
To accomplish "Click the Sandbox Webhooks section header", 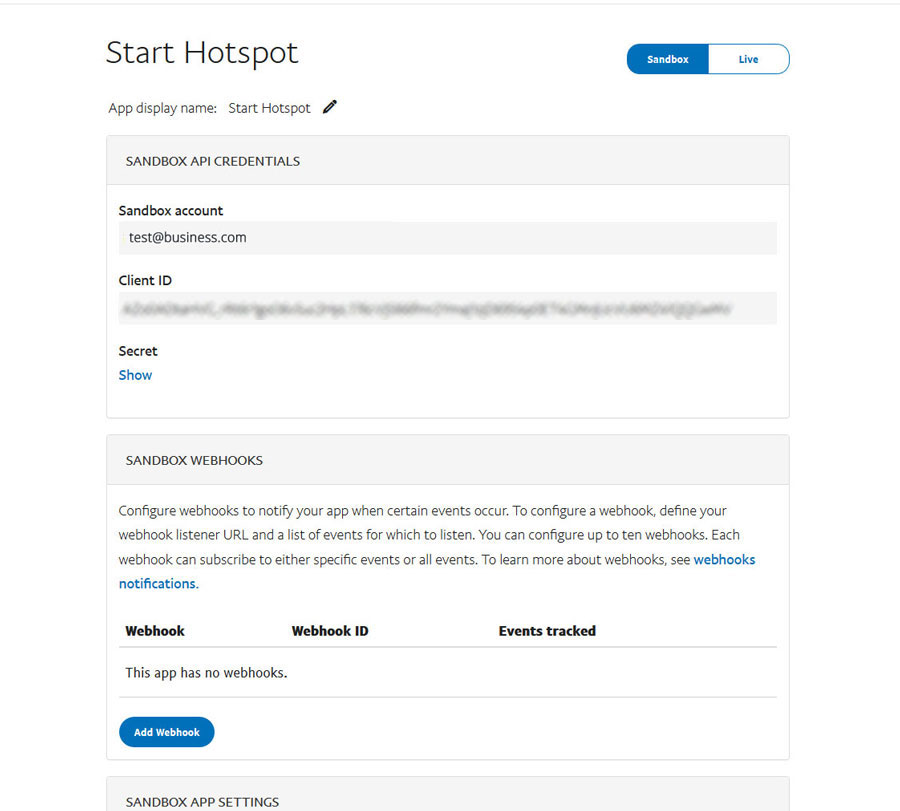I will 194,461.
